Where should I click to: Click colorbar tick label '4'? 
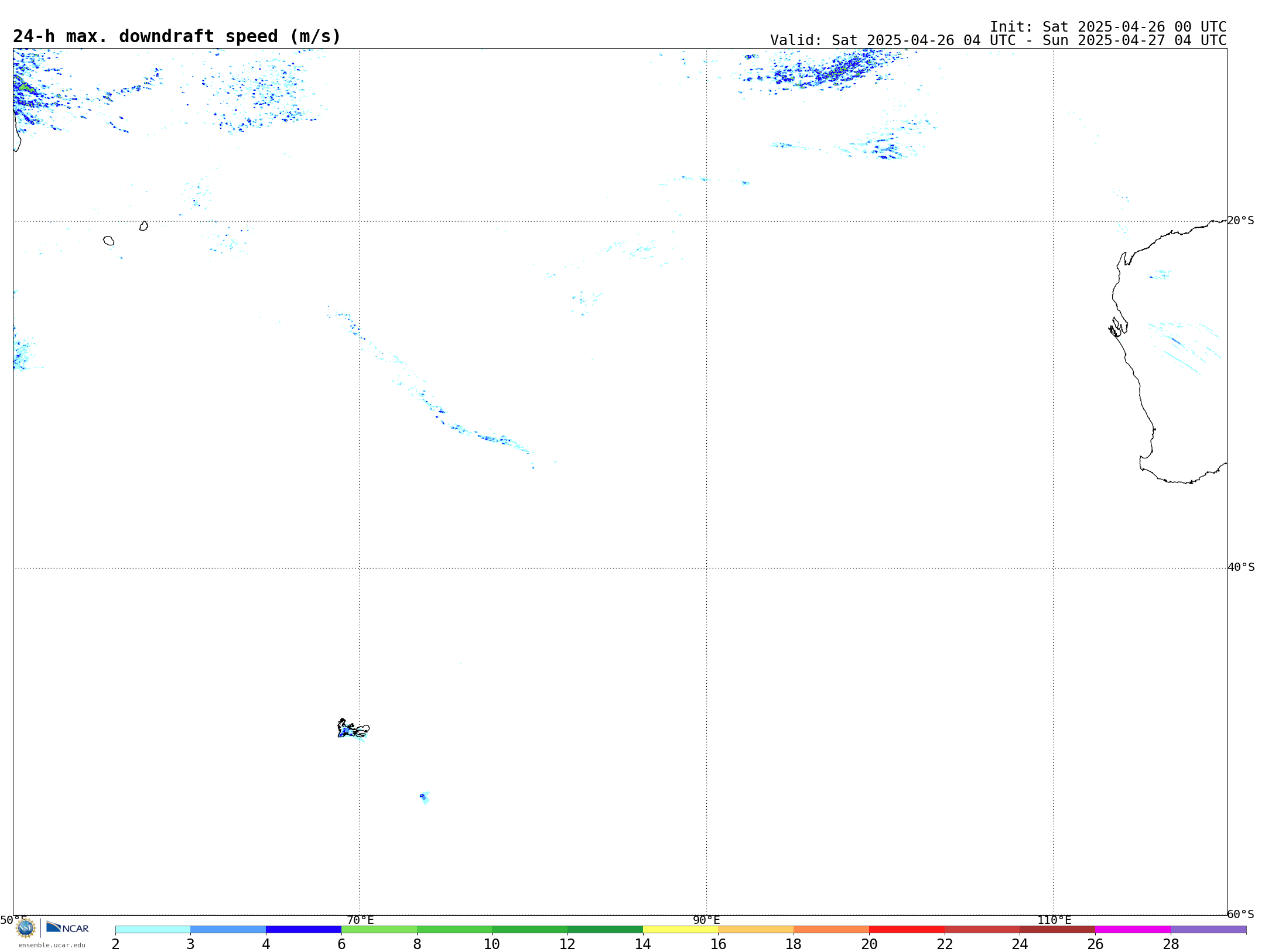pyautogui.click(x=266, y=944)
